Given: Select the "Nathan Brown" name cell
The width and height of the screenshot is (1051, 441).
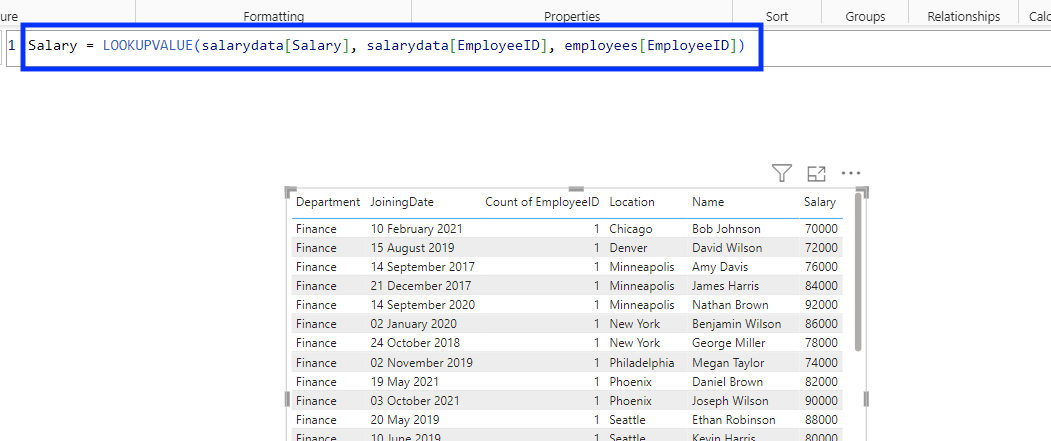Looking at the screenshot, I should (x=730, y=305).
